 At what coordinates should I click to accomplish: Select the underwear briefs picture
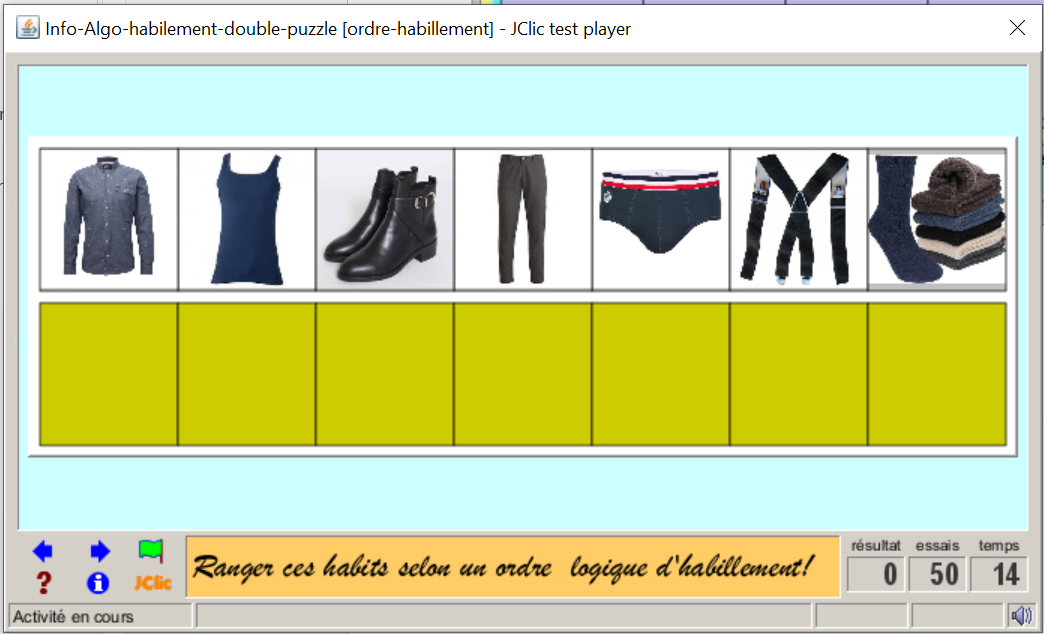pos(661,219)
